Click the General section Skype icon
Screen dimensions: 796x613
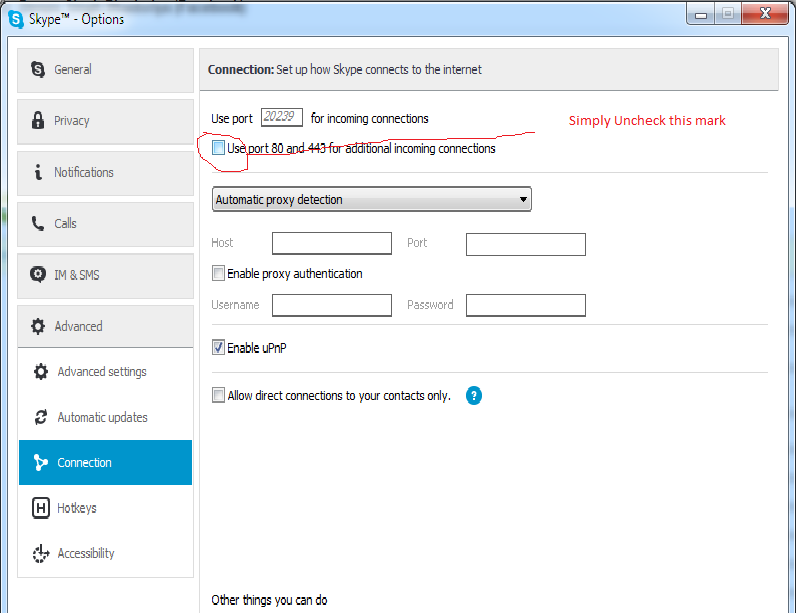pyautogui.click(x=38, y=69)
